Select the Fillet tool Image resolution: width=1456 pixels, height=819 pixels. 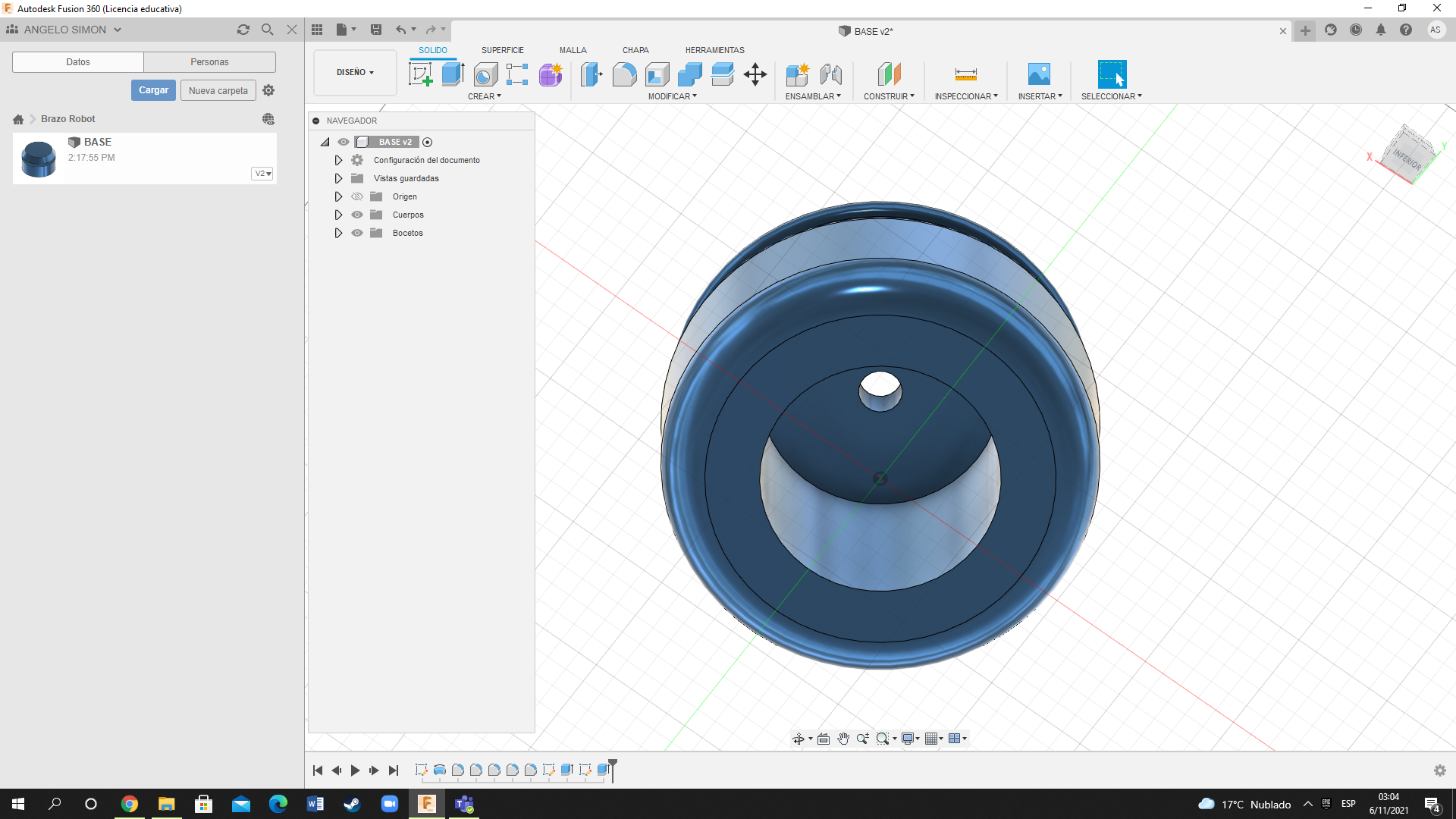(x=624, y=74)
